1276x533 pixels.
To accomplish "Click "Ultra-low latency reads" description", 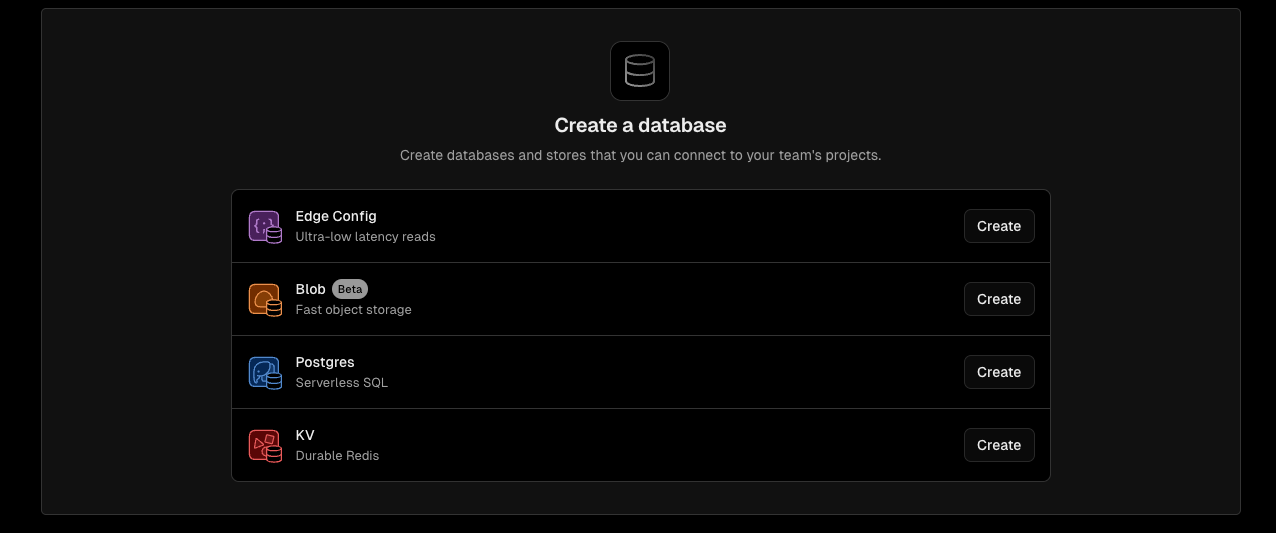I will [x=366, y=237].
